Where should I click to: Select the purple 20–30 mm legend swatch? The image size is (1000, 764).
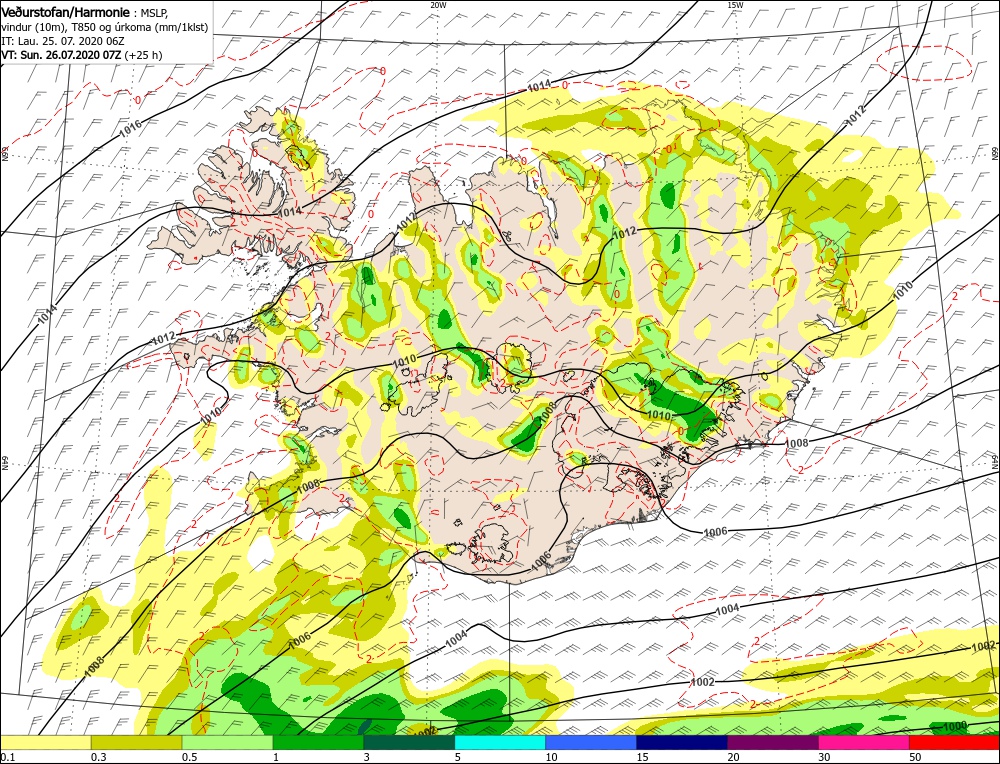773,742
